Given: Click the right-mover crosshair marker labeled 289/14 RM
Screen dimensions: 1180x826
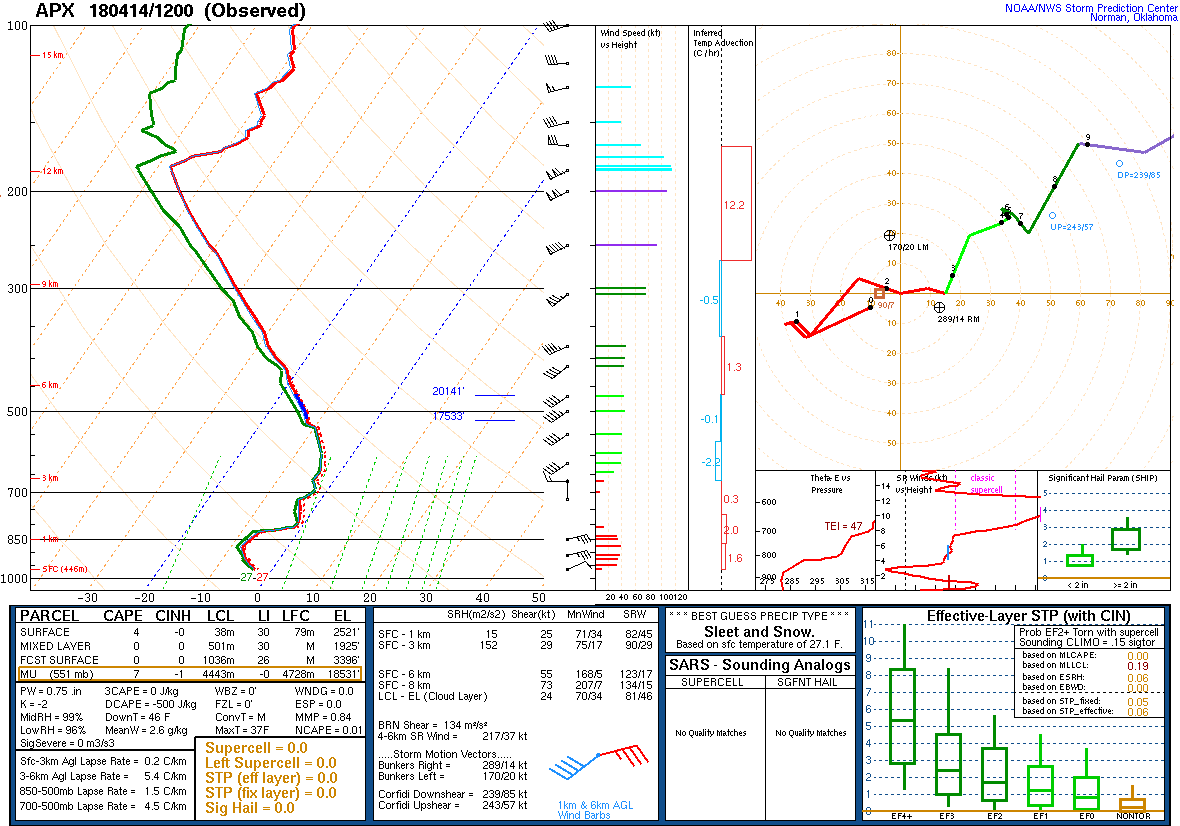Looking at the screenshot, I should (939, 307).
